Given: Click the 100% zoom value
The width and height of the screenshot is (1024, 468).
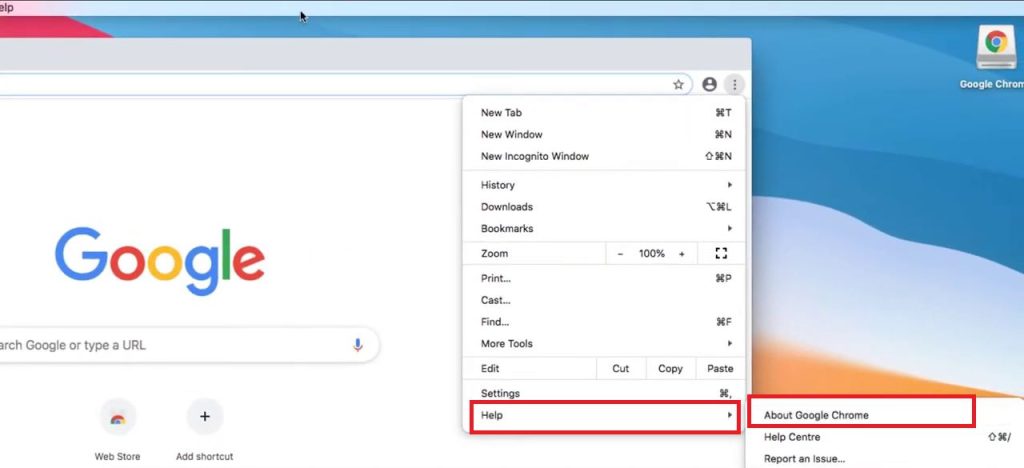Looking at the screenshot, I should coord(651,254).
